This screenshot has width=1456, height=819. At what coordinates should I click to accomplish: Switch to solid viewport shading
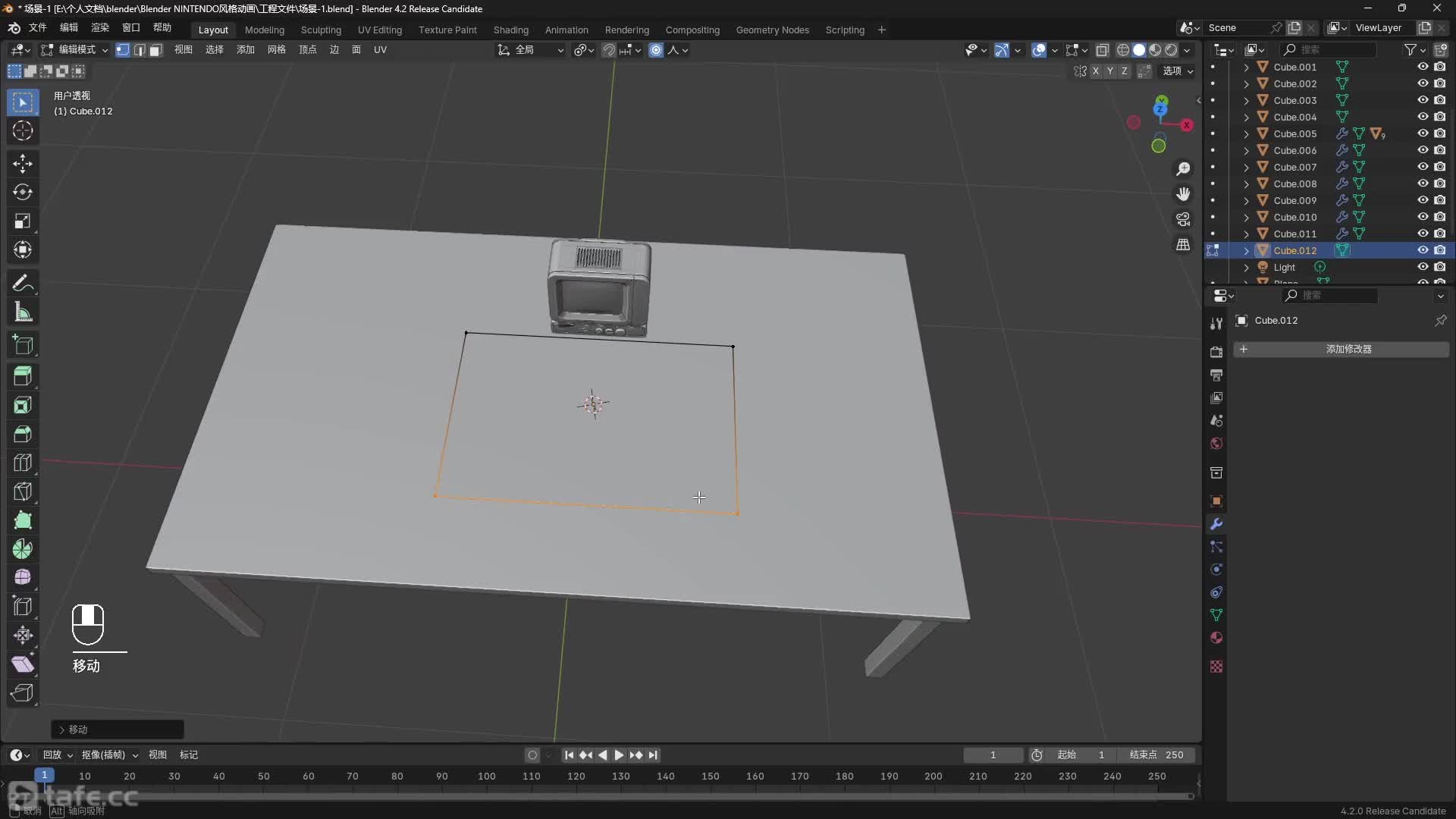[x=1139, y=50]
